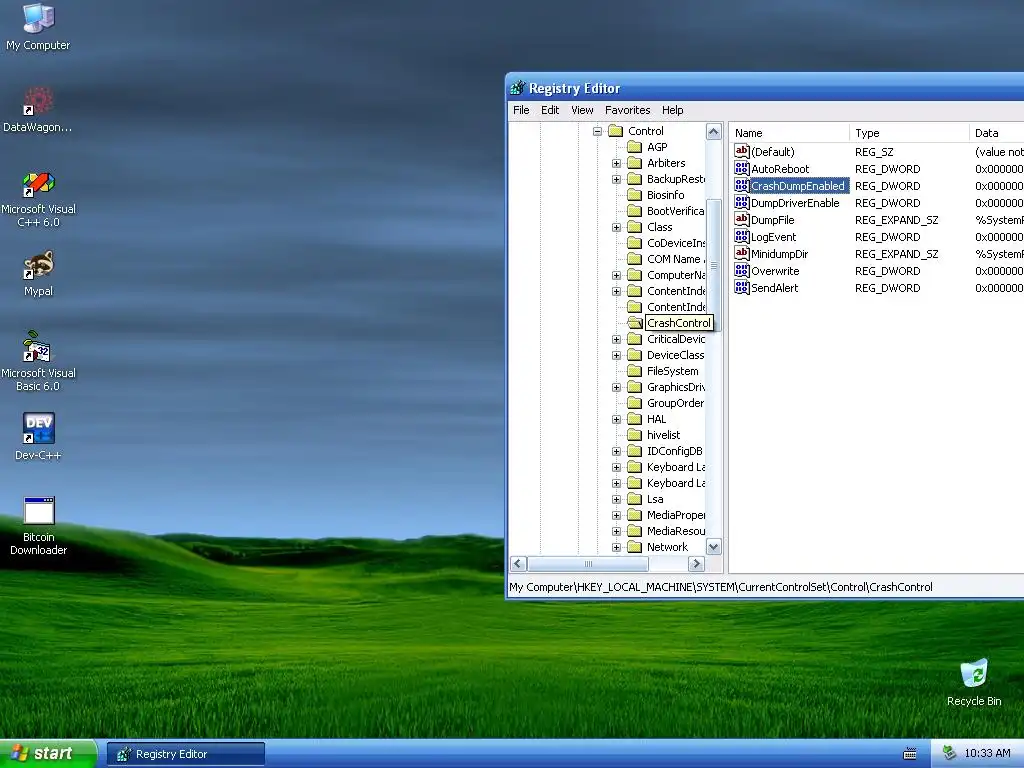The width and height of the screenshot is (1024, 768).
Task: Expand the Lsa key
Action: pyautogui.click(x=616, y=499)
